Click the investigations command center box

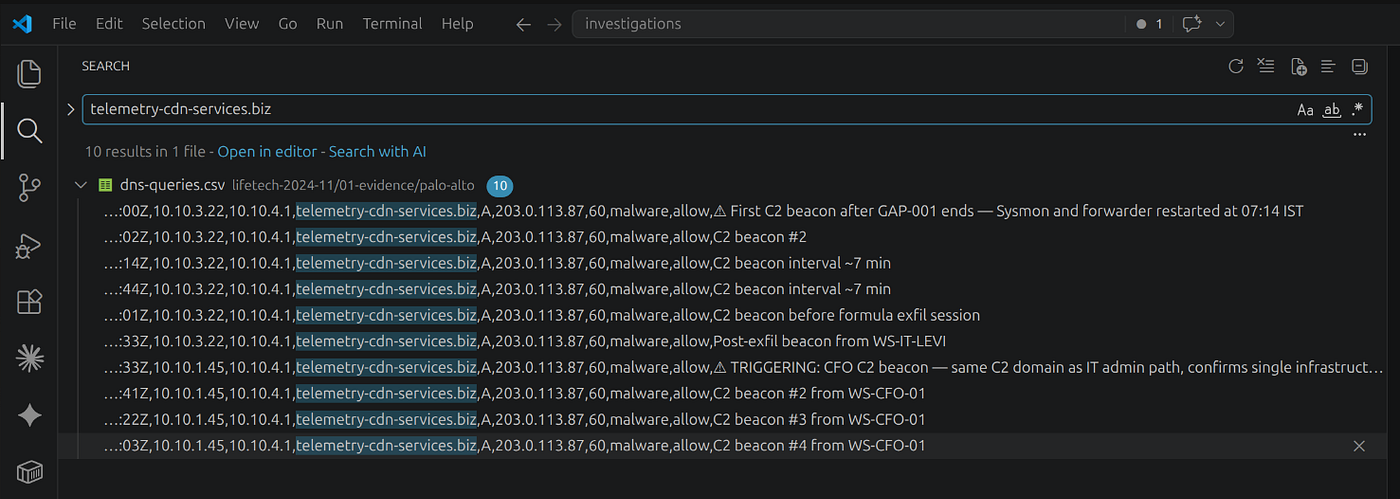point(847,24)
